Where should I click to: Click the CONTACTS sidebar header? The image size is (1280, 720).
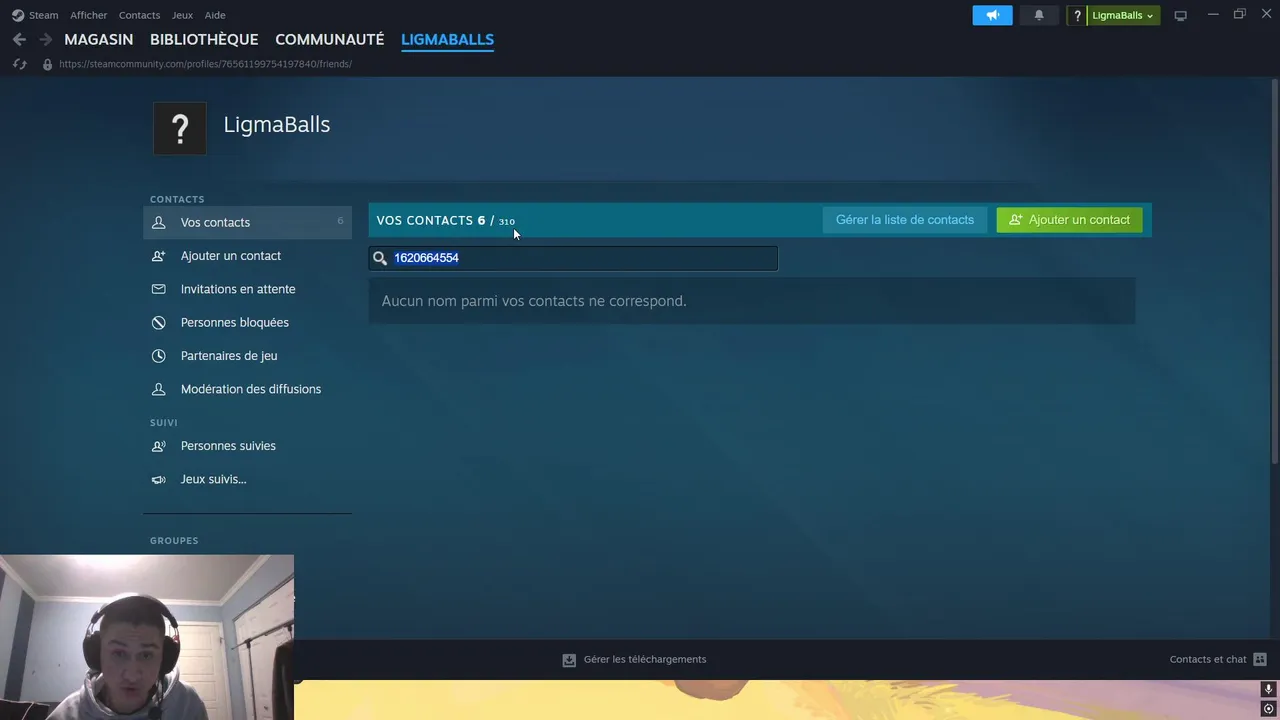click(x=177, y=199)
